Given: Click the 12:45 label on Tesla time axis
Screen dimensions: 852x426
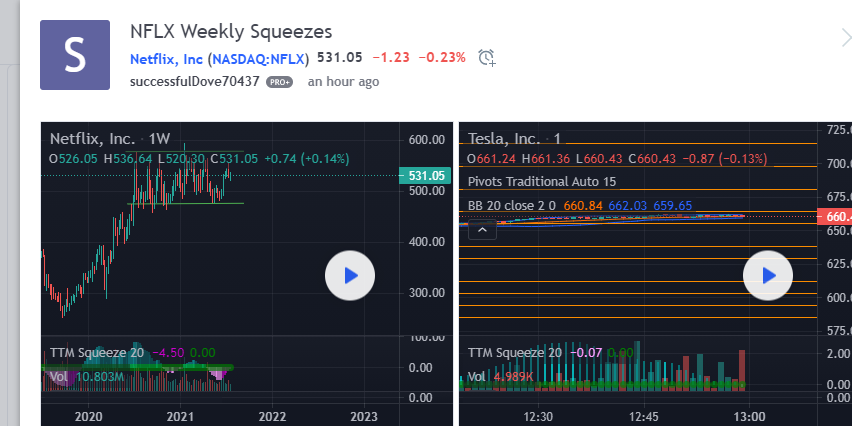Looking at the screenshot, I should point(644,417).
